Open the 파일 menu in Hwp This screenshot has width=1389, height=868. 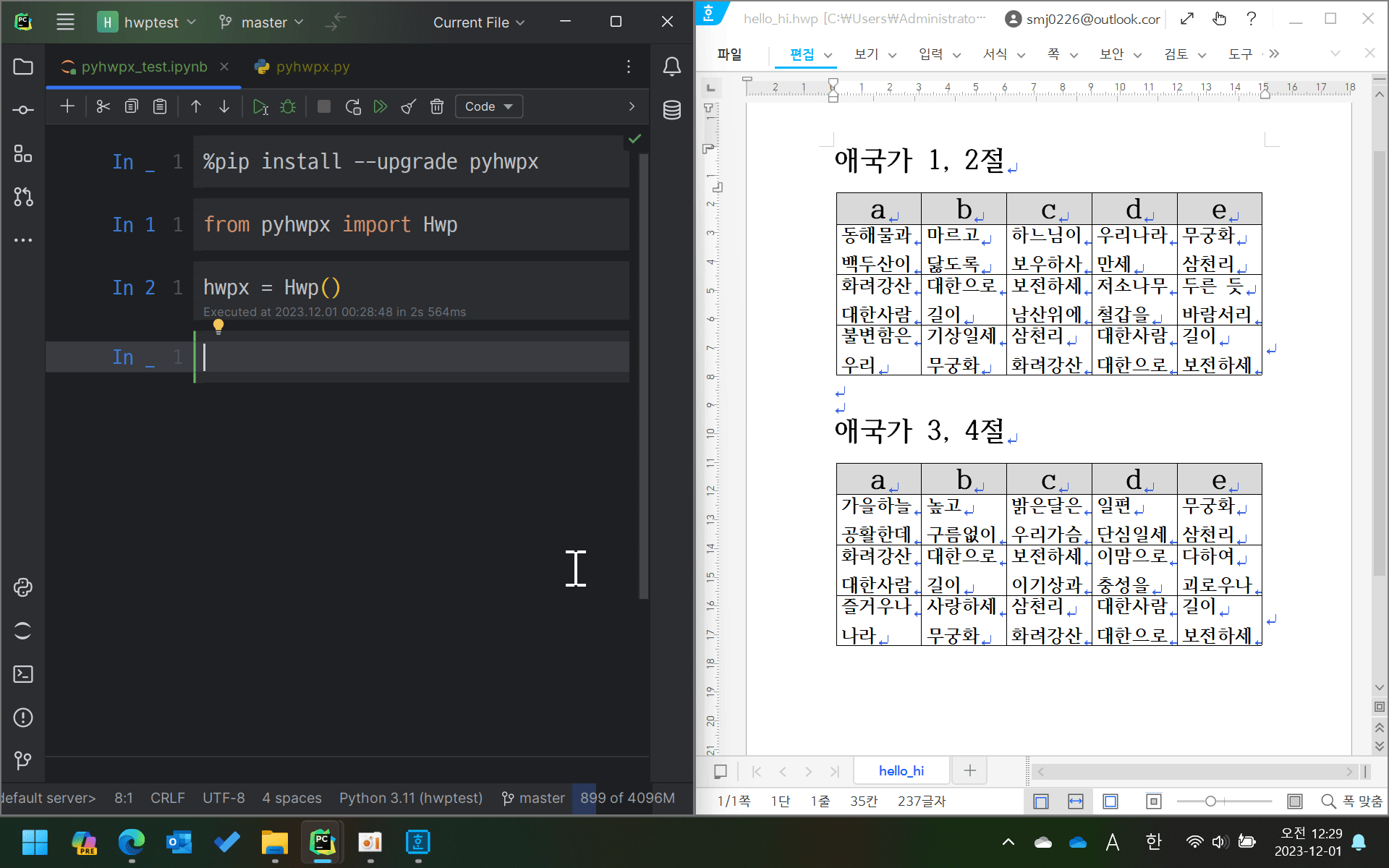pyautogui.click(x=729, y=54)
